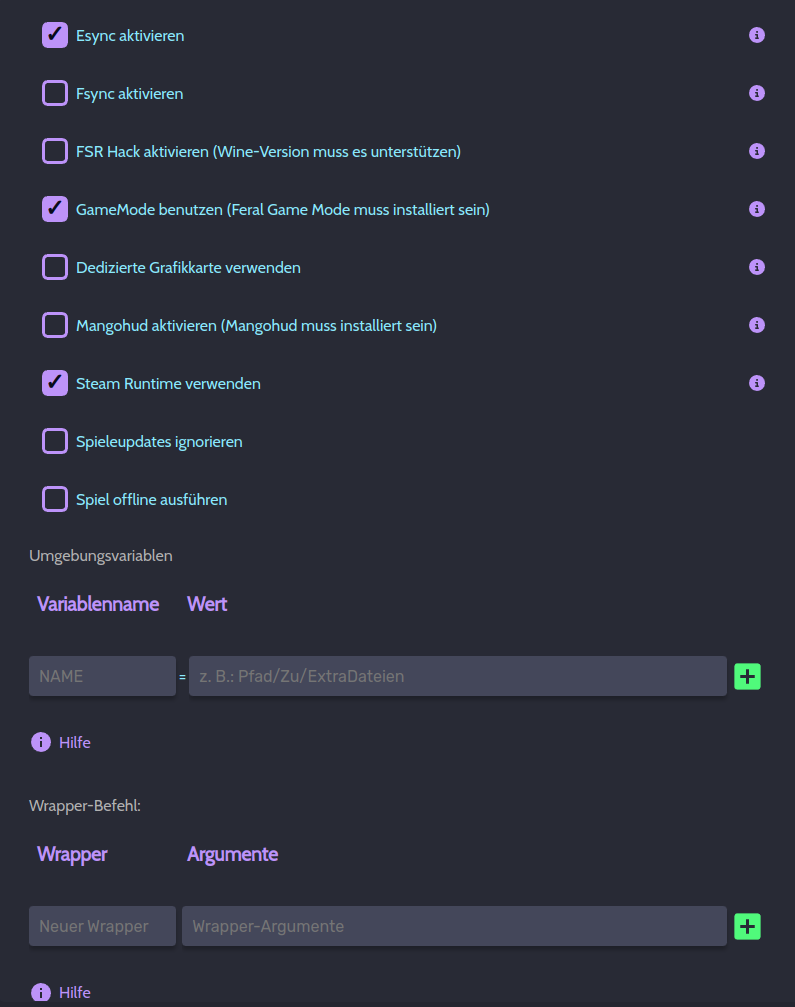Open Hilfe link under Umgebungsvariablen

click(x=74, y=743)
